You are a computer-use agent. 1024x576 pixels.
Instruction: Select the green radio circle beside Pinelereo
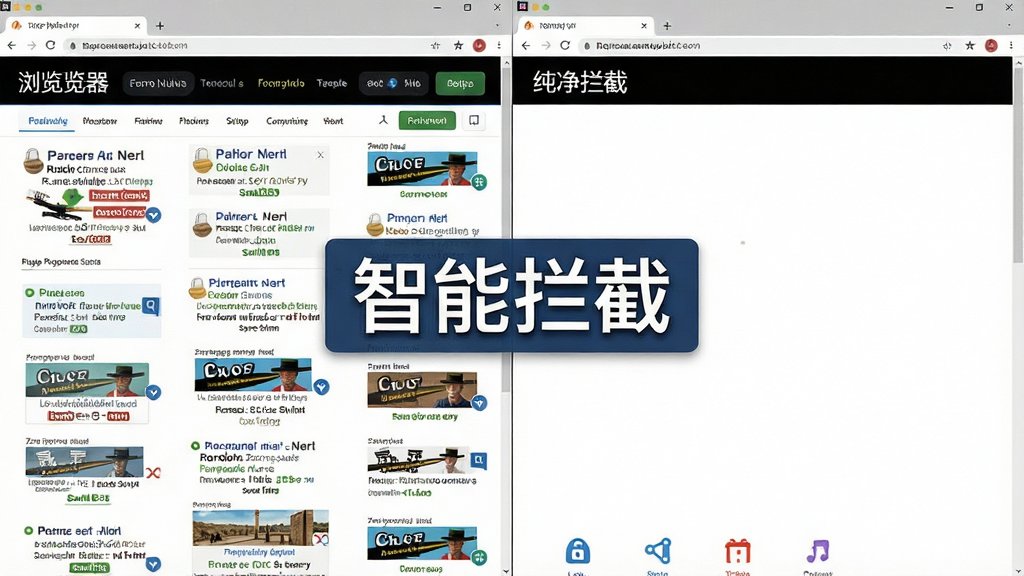(29, 293)
